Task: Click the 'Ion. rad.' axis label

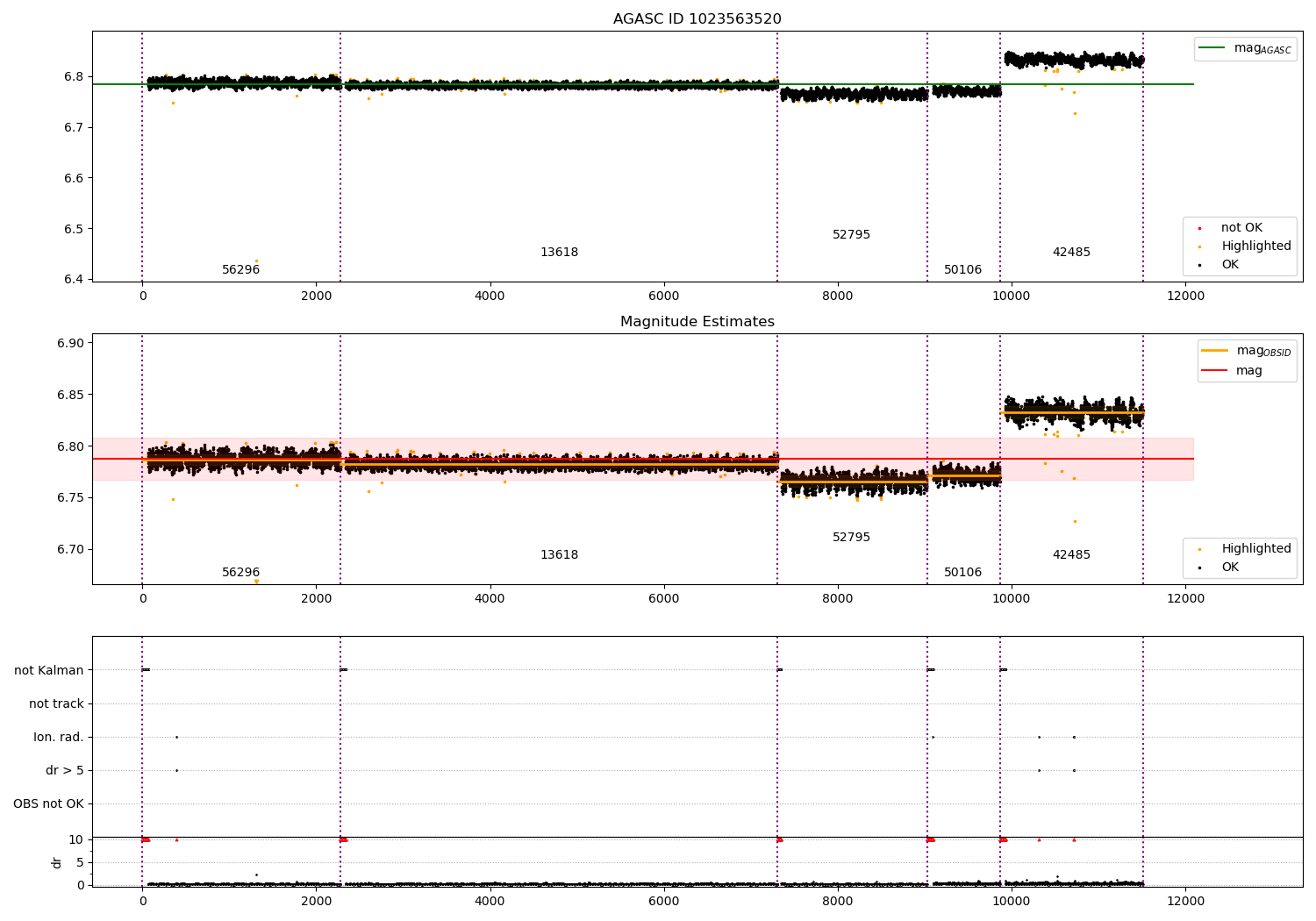Action: (59, 737)
